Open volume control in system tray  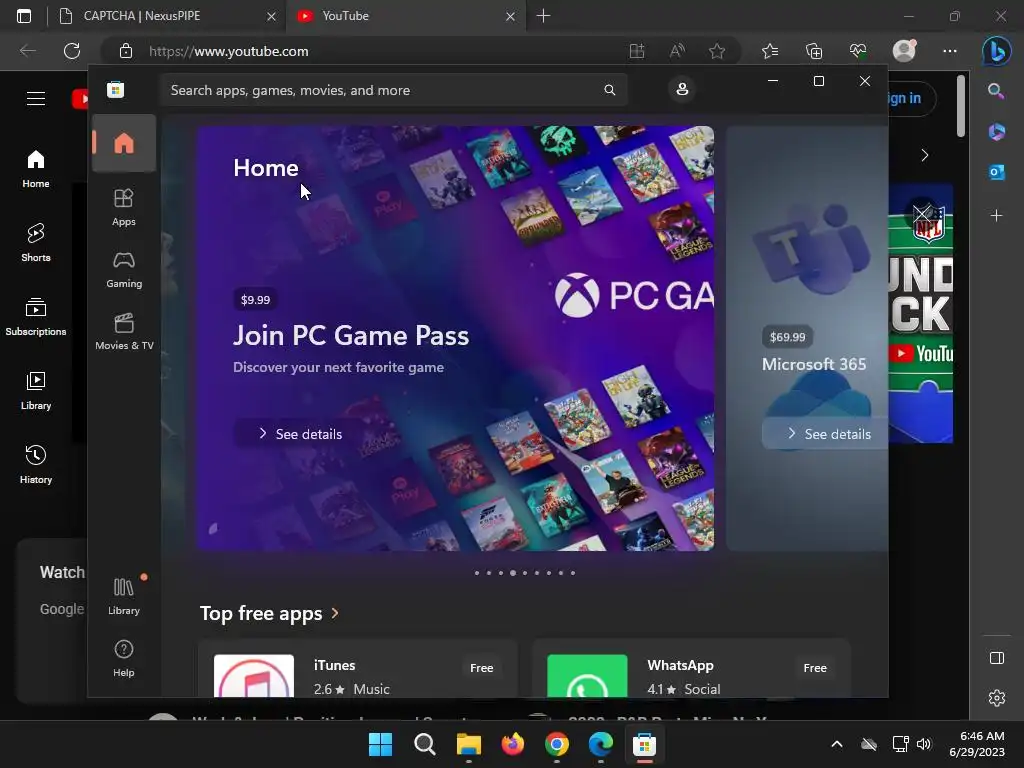(x=924, y=744)
